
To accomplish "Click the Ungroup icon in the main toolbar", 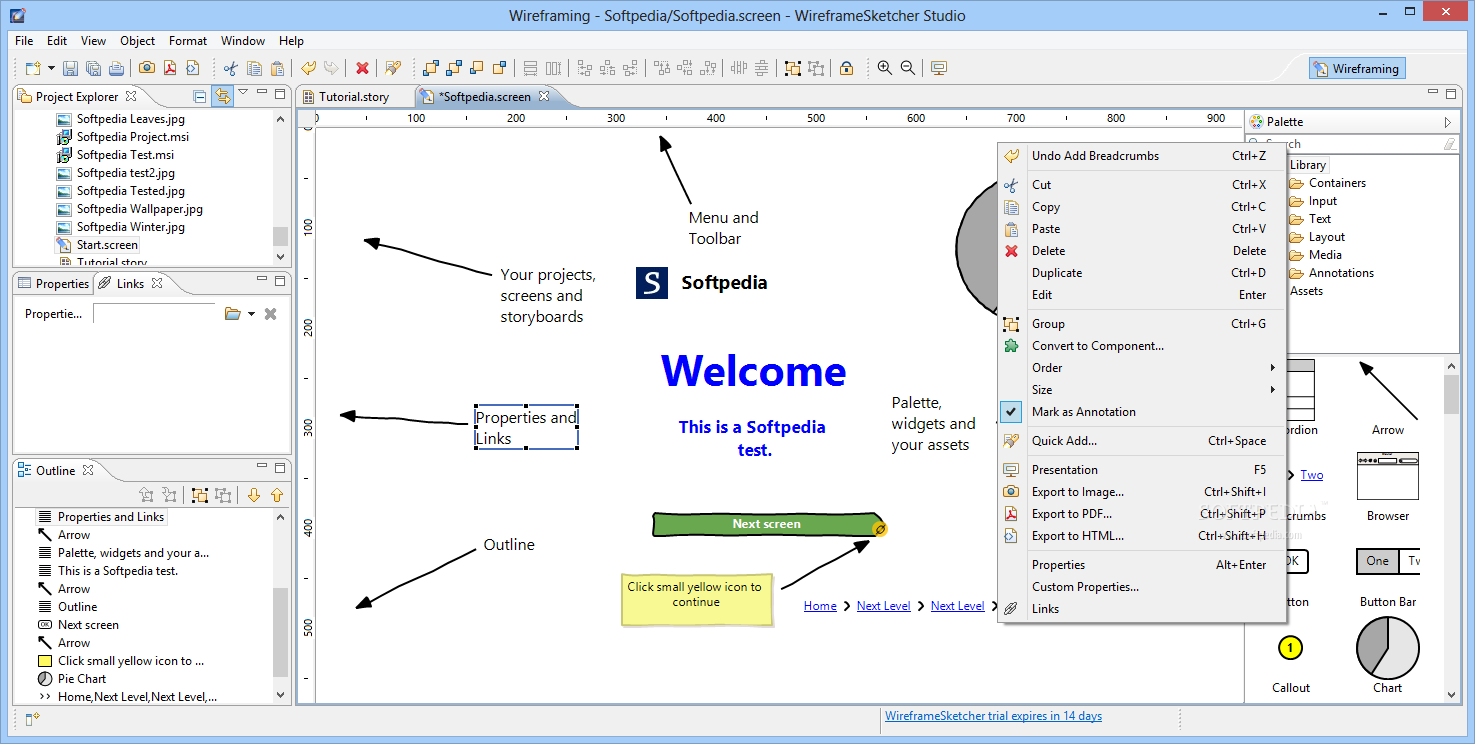I will pyautogui.click(x=816, y=68).
